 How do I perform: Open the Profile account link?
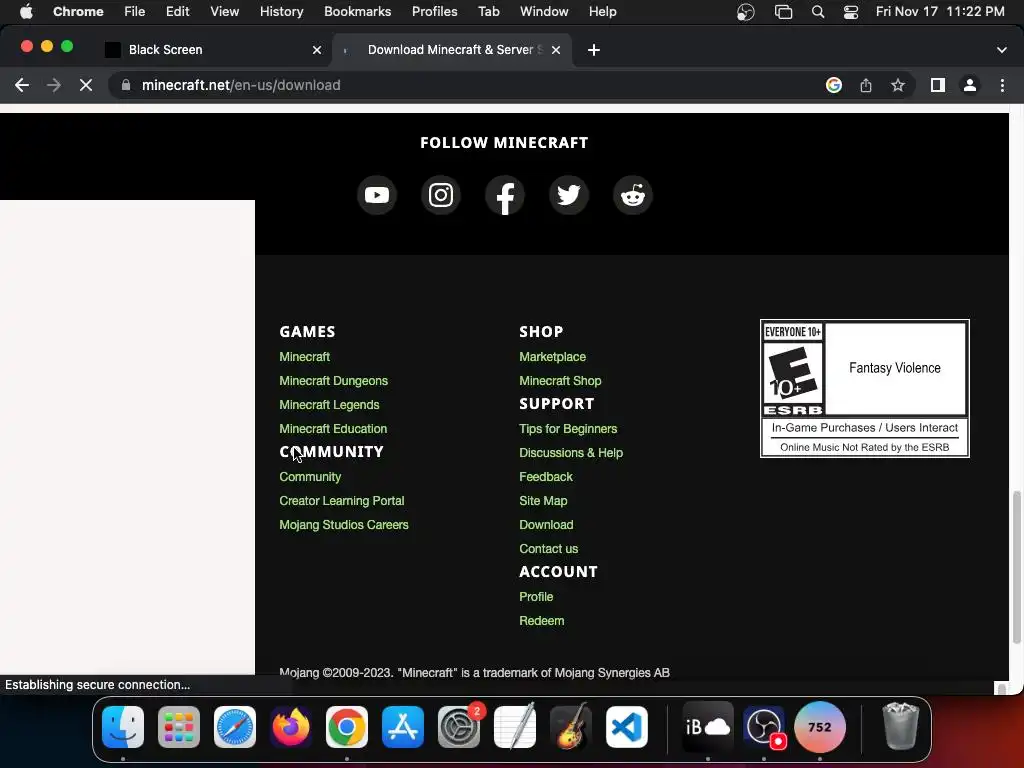click(x=536, y=597)
